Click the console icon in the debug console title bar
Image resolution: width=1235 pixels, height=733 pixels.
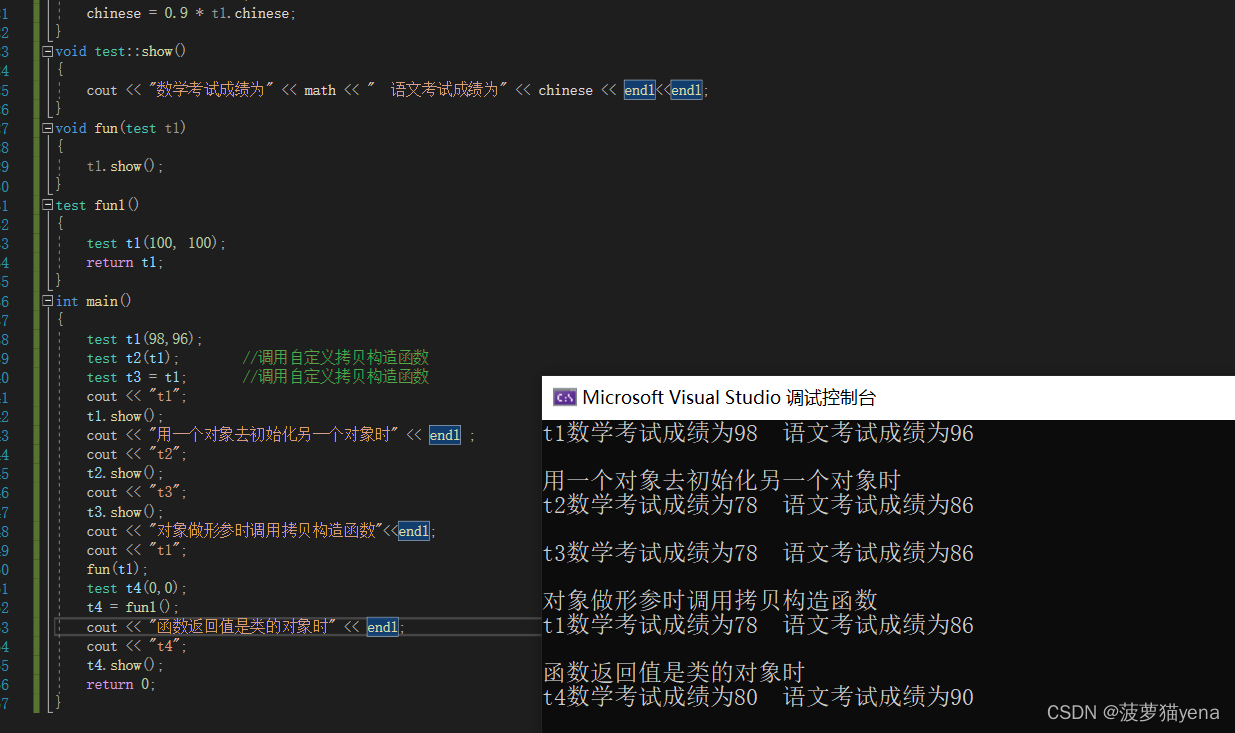pyautogui.click(x=564, y=397)
